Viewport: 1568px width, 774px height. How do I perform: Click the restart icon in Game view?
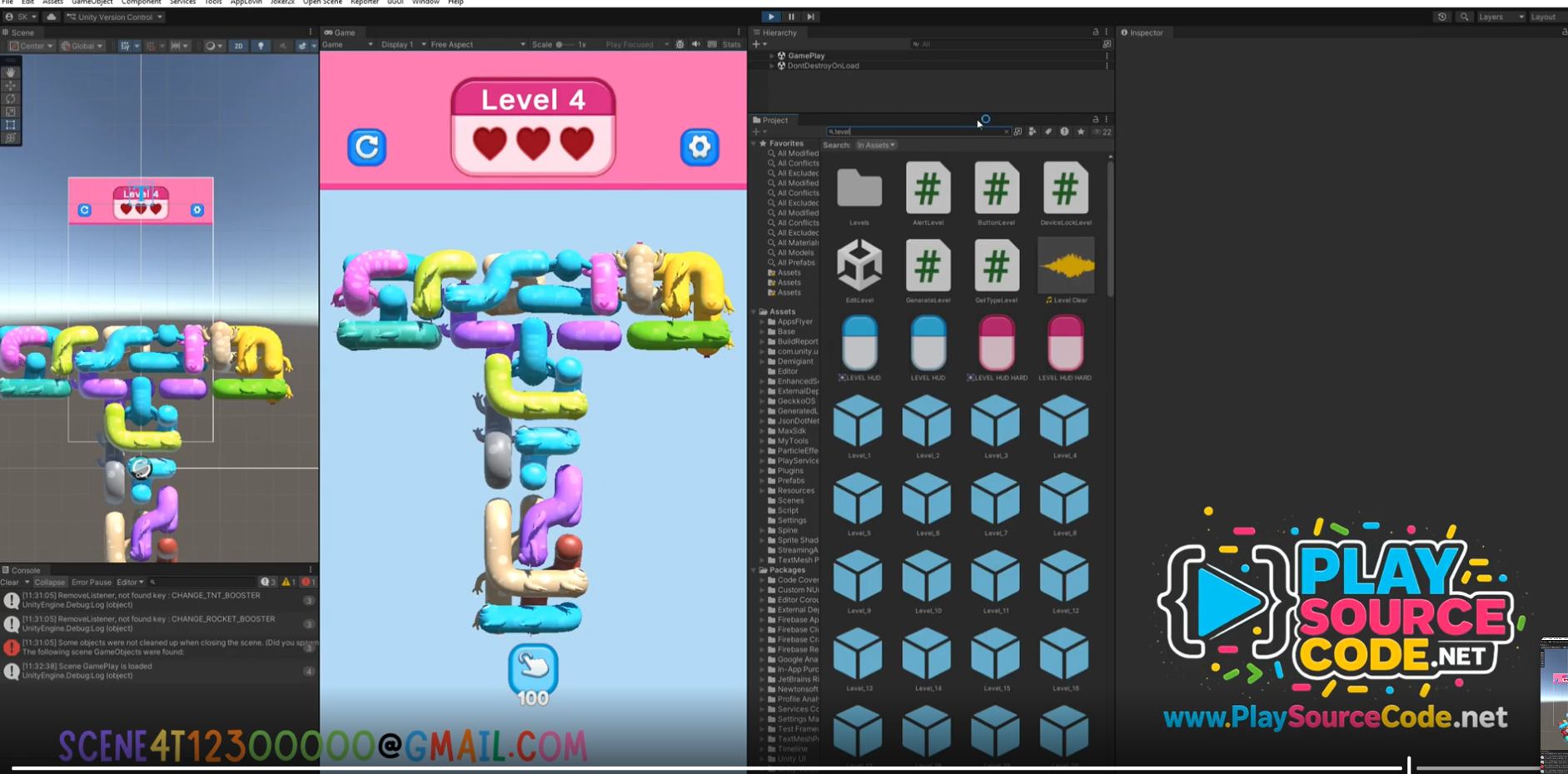point(366,147)
